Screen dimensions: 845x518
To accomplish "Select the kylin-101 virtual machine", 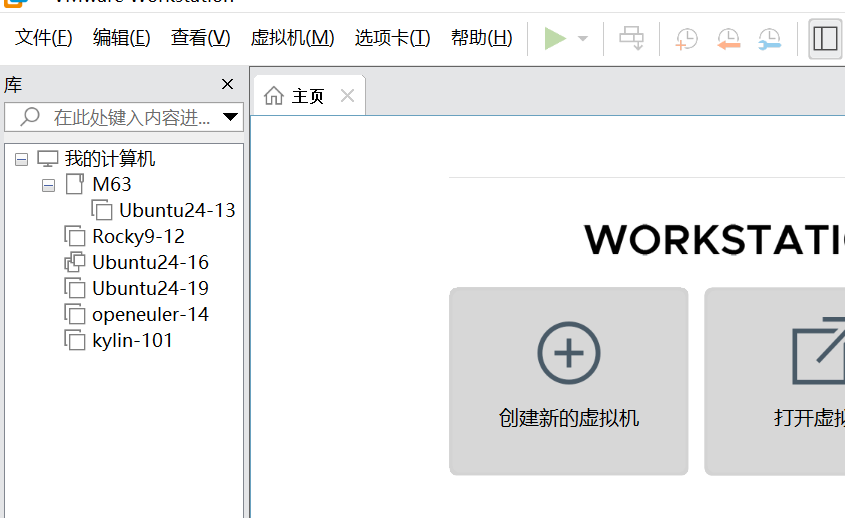I will pos(132,340).
